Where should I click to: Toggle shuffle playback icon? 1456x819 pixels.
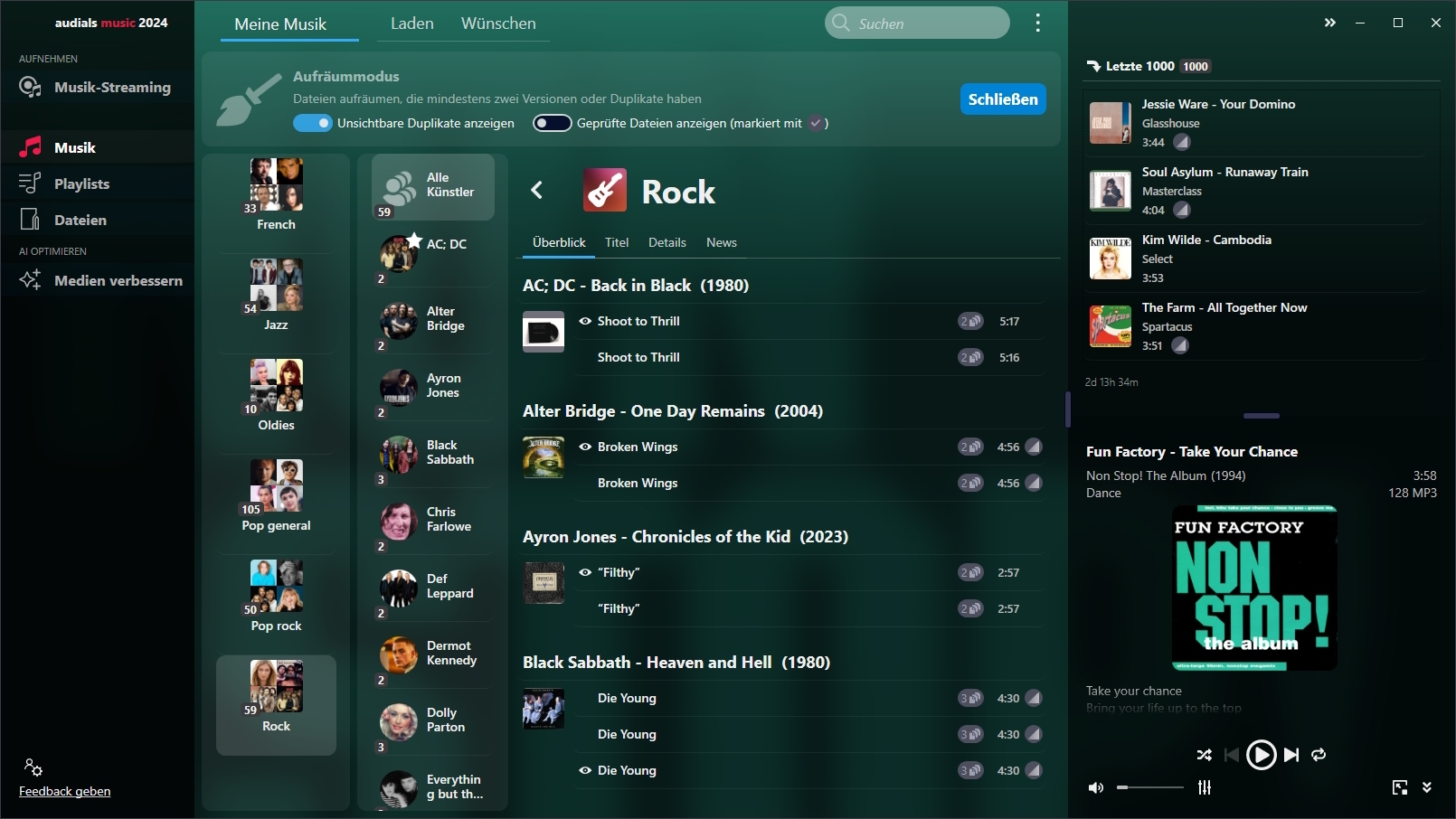[x=1204, y=755]
